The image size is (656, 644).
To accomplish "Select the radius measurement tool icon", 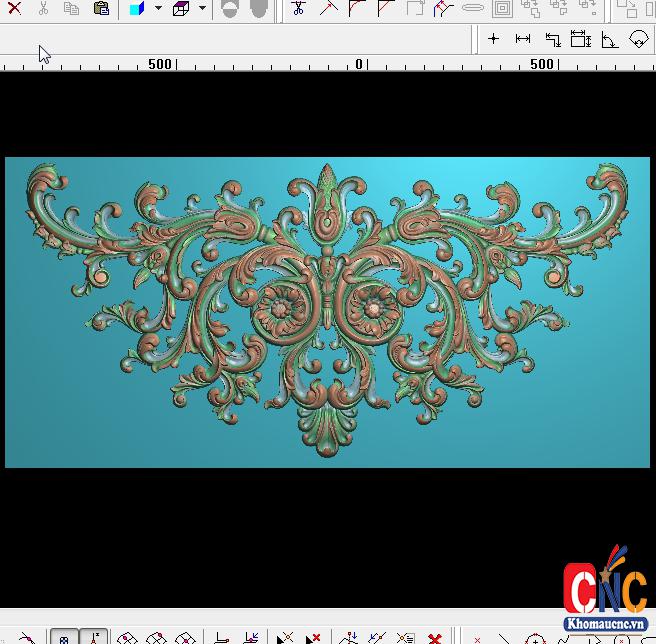I will click(638, 39).
